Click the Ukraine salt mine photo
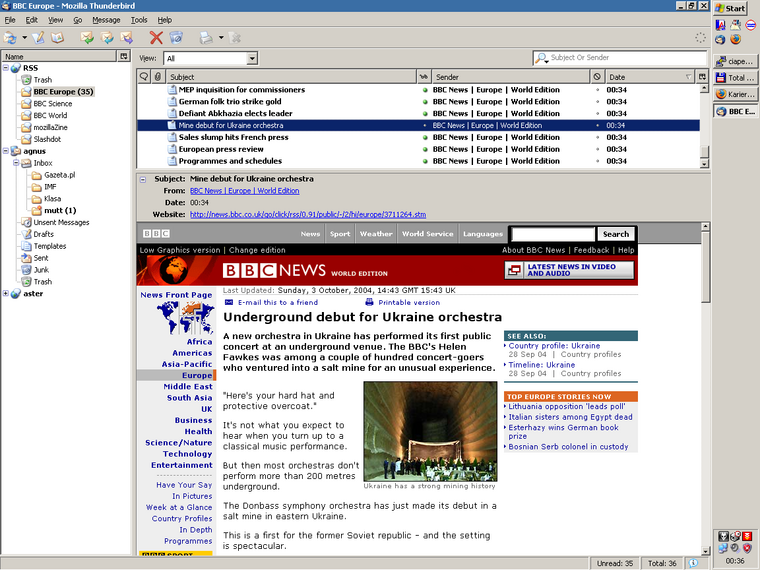This screenshot has width=760, height=570. [x=430, y=431]
